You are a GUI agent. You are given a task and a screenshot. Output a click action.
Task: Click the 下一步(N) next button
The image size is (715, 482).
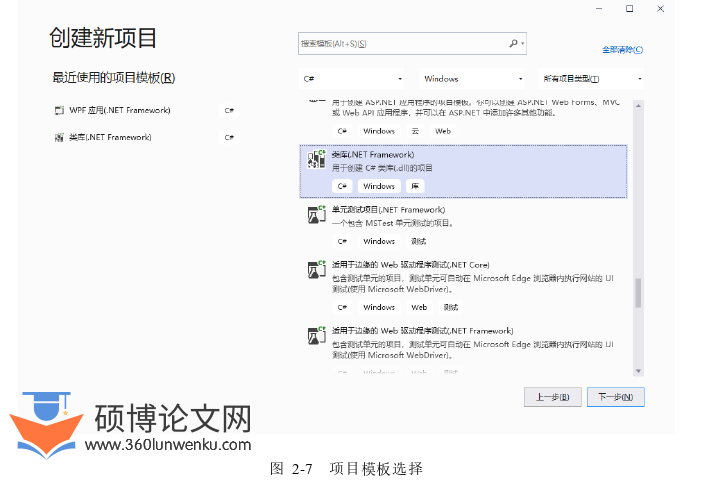click(616, 397)
